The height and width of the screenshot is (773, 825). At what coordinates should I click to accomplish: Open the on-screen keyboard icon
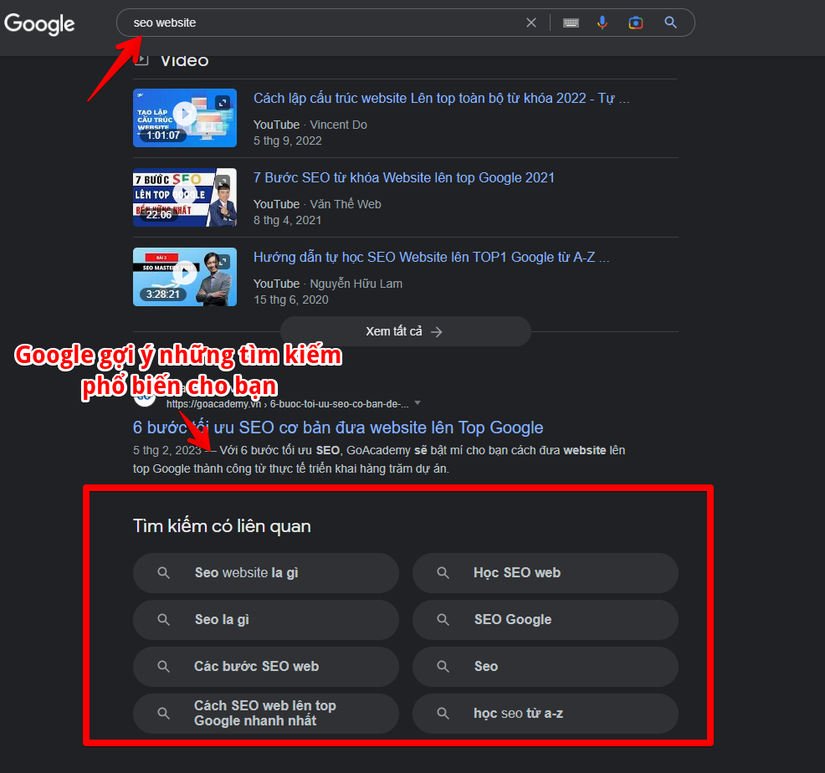click(x=571, y=23)
